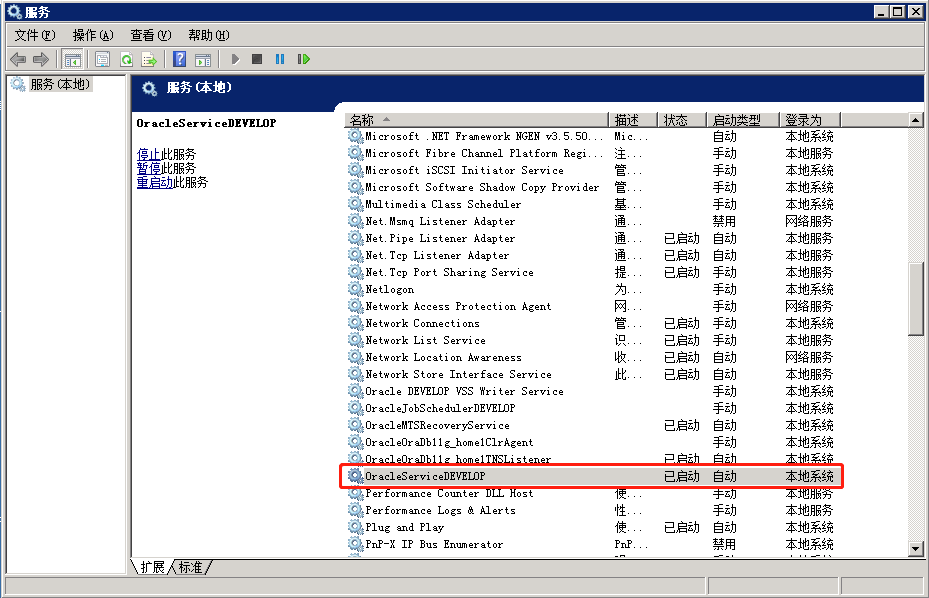Sort by the 状态 column header
929x598 pixels.
(682, 120)
